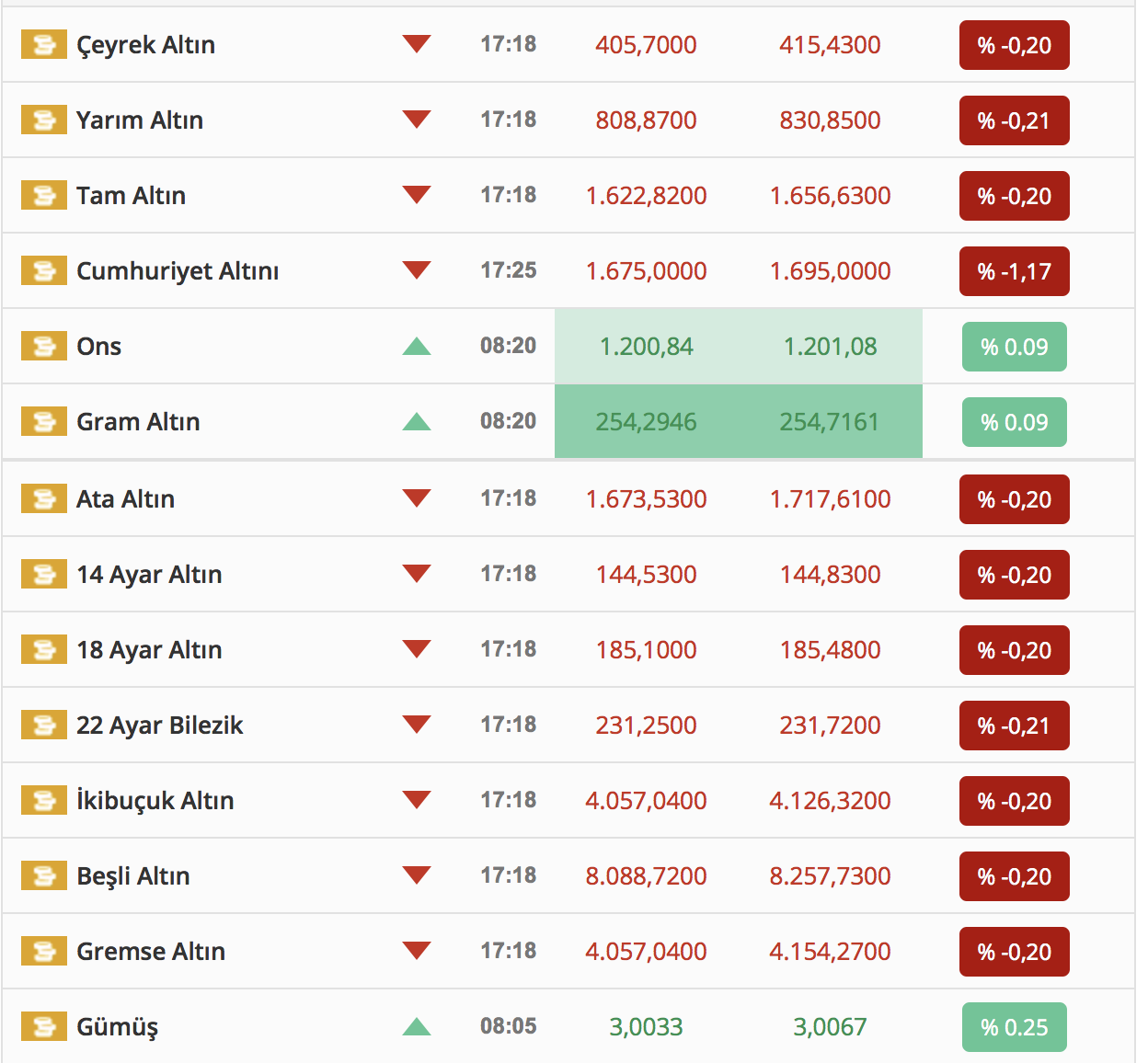The image size is (1148, 1063).
Task: Click the green up arrow in Gümüş row
Action: tap(417, 1027)
